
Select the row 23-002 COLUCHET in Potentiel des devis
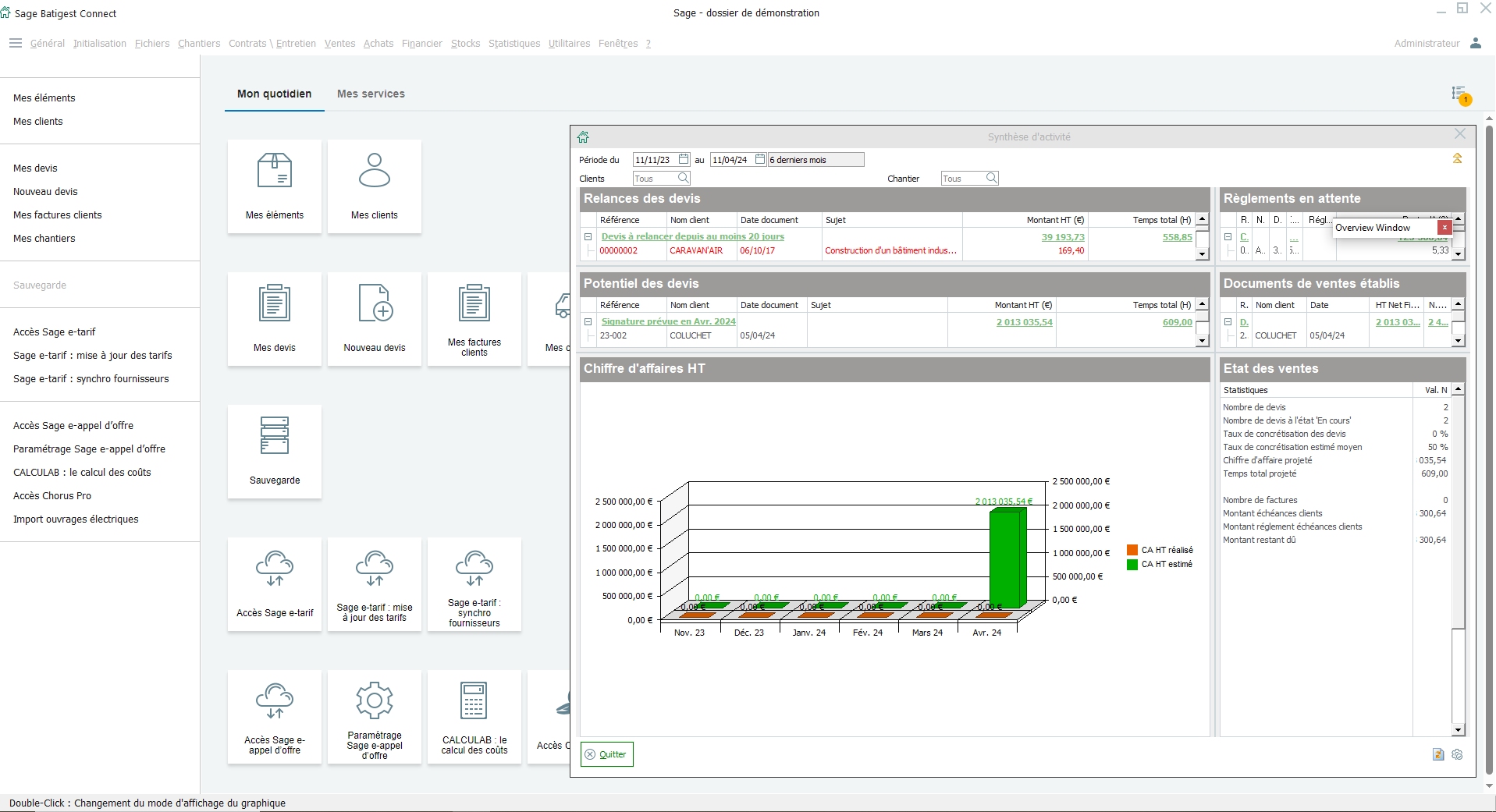[888, 336]
